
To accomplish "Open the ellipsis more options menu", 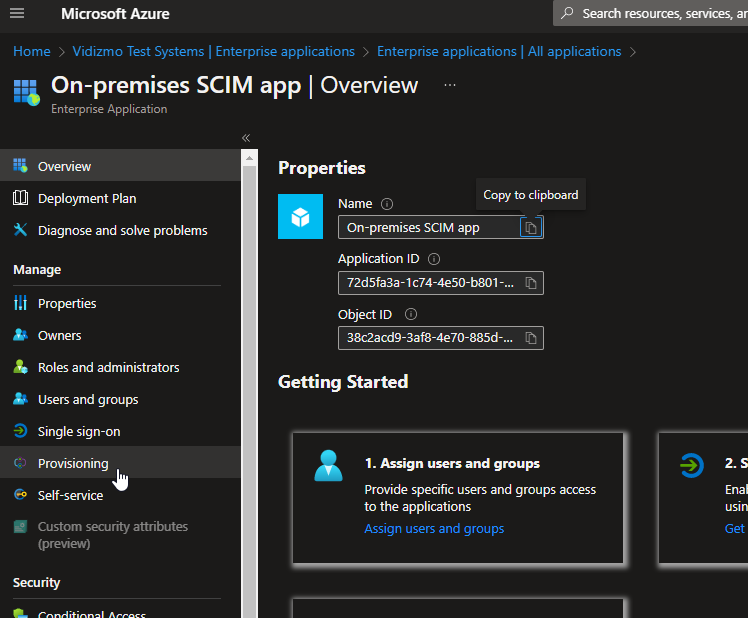I will pyautogui.click(x=450, y=86).
